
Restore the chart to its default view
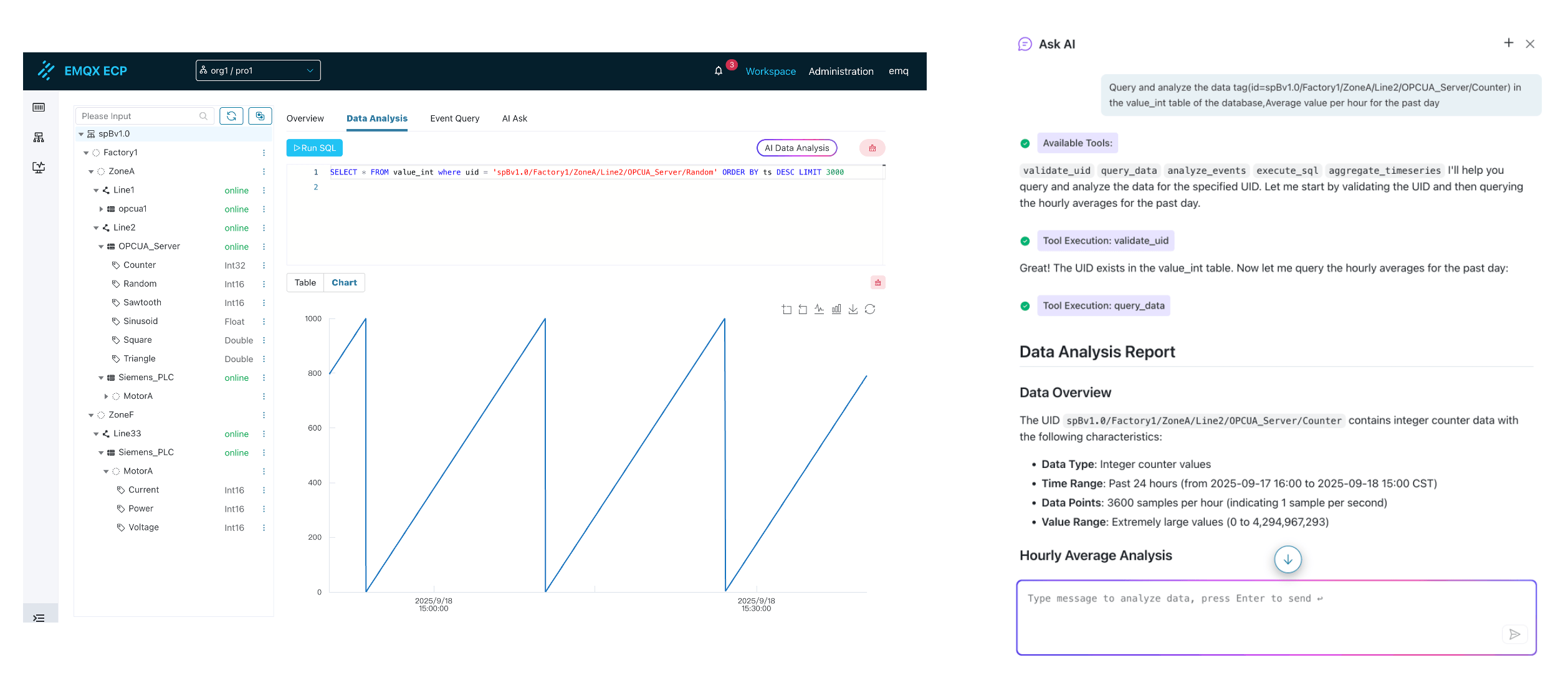coord(870,310)
